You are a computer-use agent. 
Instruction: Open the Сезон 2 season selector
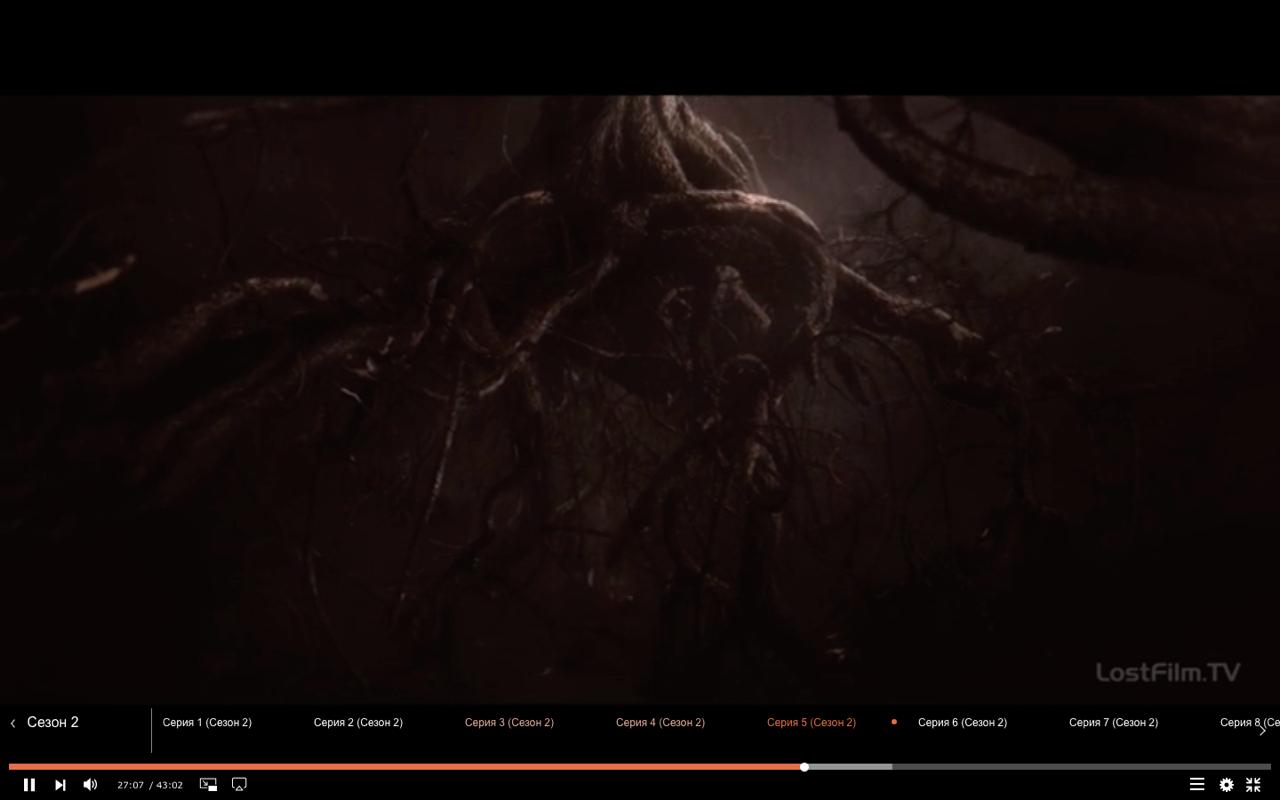53,722
